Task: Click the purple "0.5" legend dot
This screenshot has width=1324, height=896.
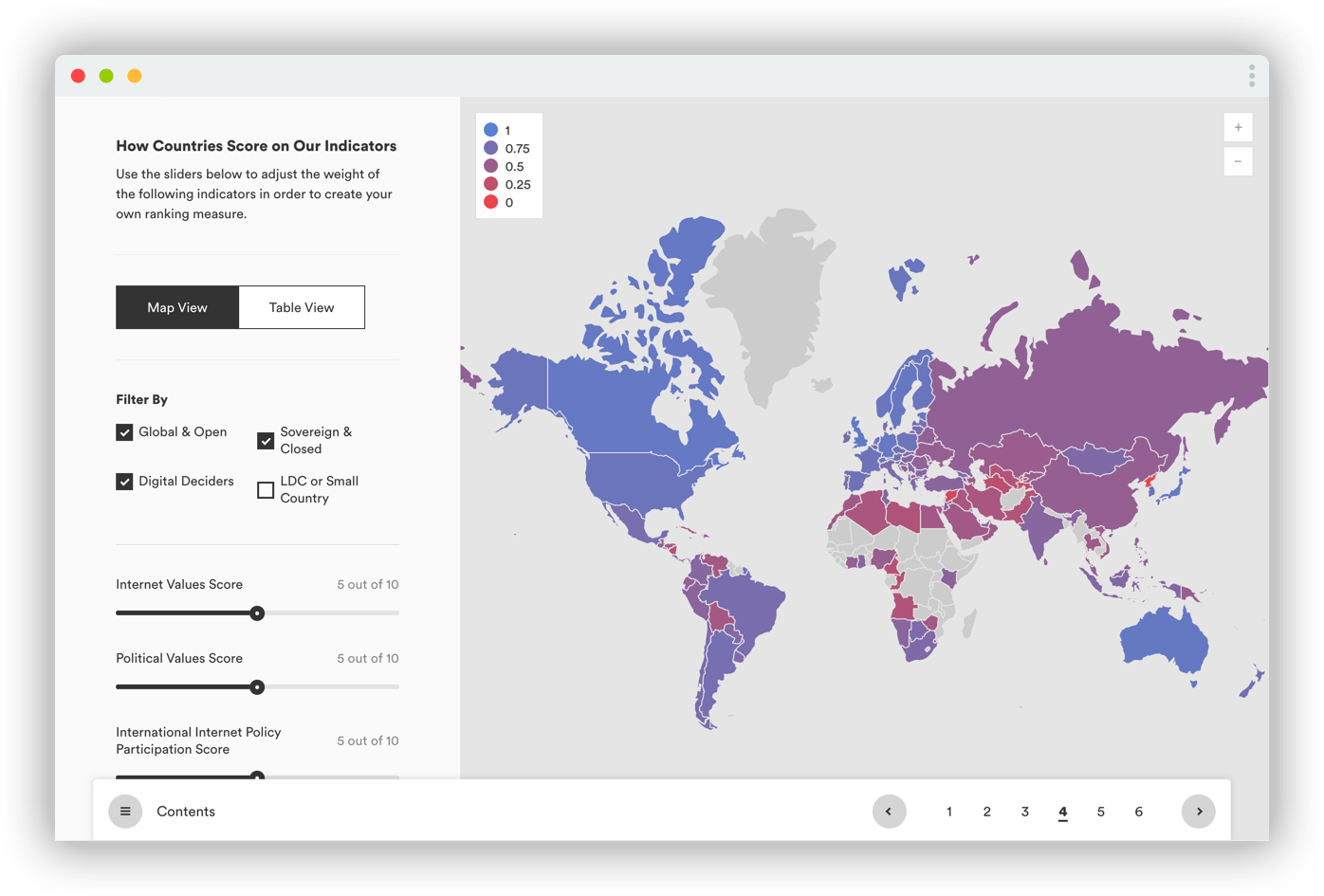Action: point(490,166)
